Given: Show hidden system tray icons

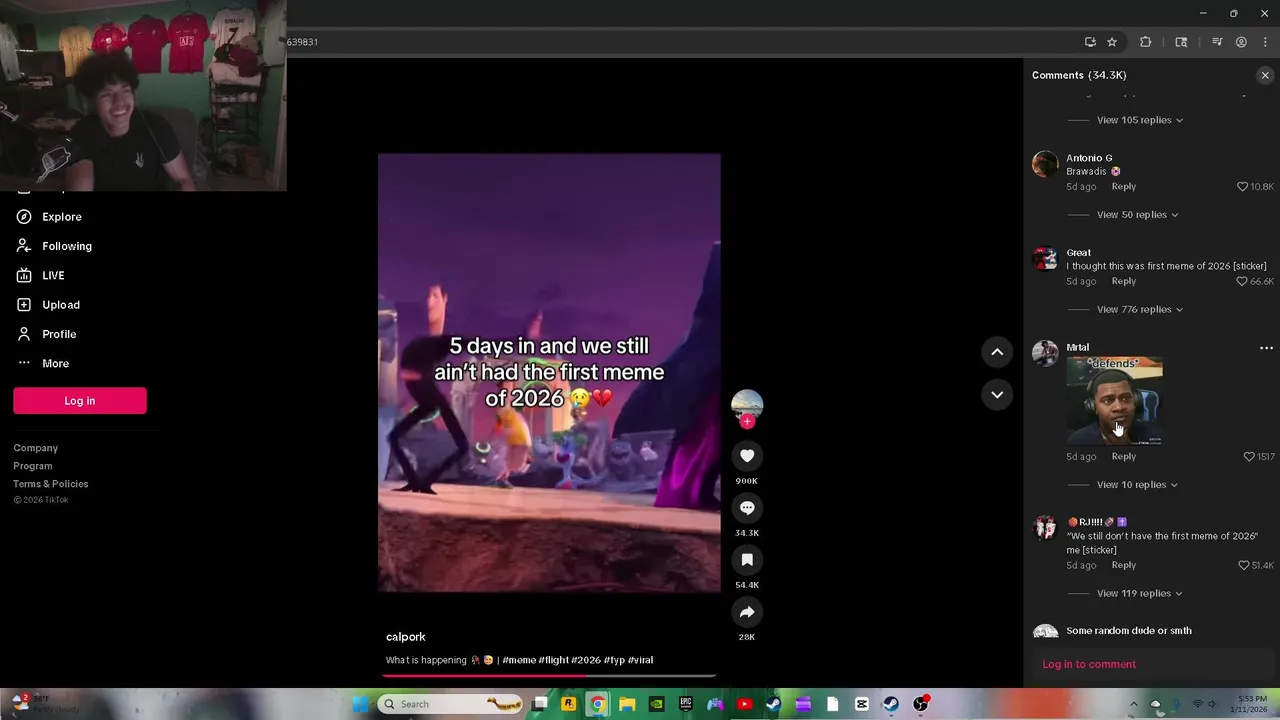Looking at the screenshot, I should pyautogui.click(x=1133, y=704).
